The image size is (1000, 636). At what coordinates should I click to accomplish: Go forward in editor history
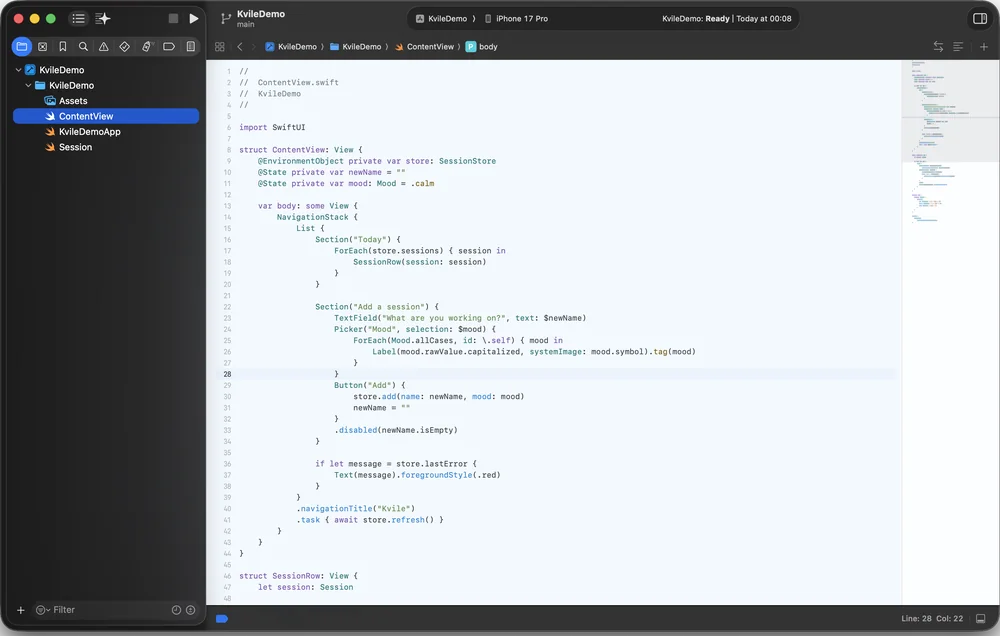click(x=253, y=47)
